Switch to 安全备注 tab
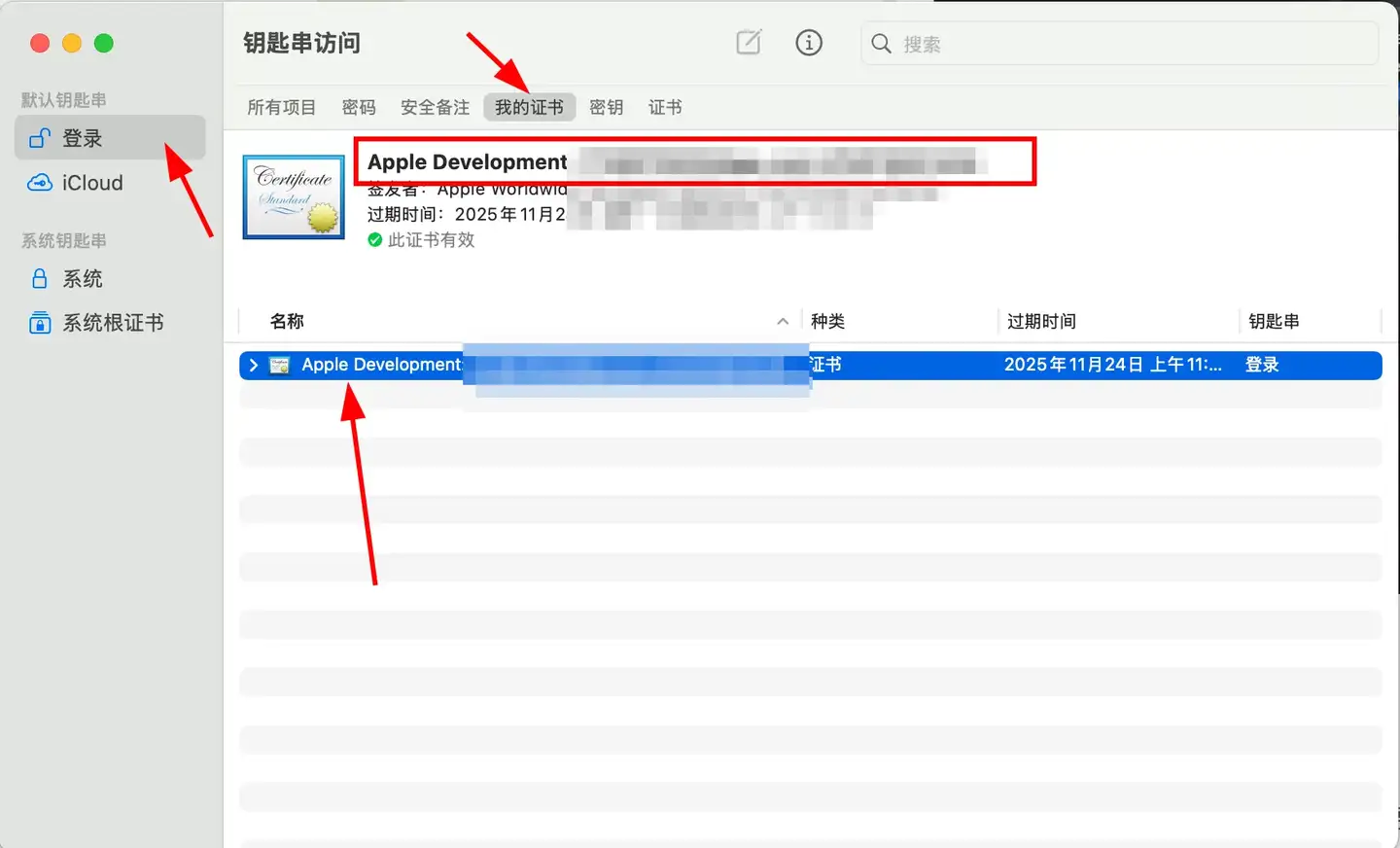 click(435, 107)
